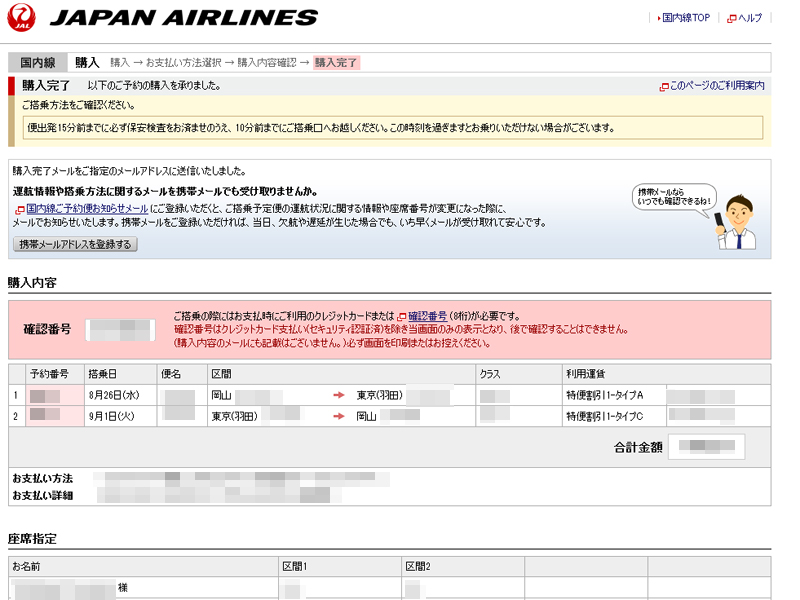Open このページのご利用案内 link

(x=717, y=86)
